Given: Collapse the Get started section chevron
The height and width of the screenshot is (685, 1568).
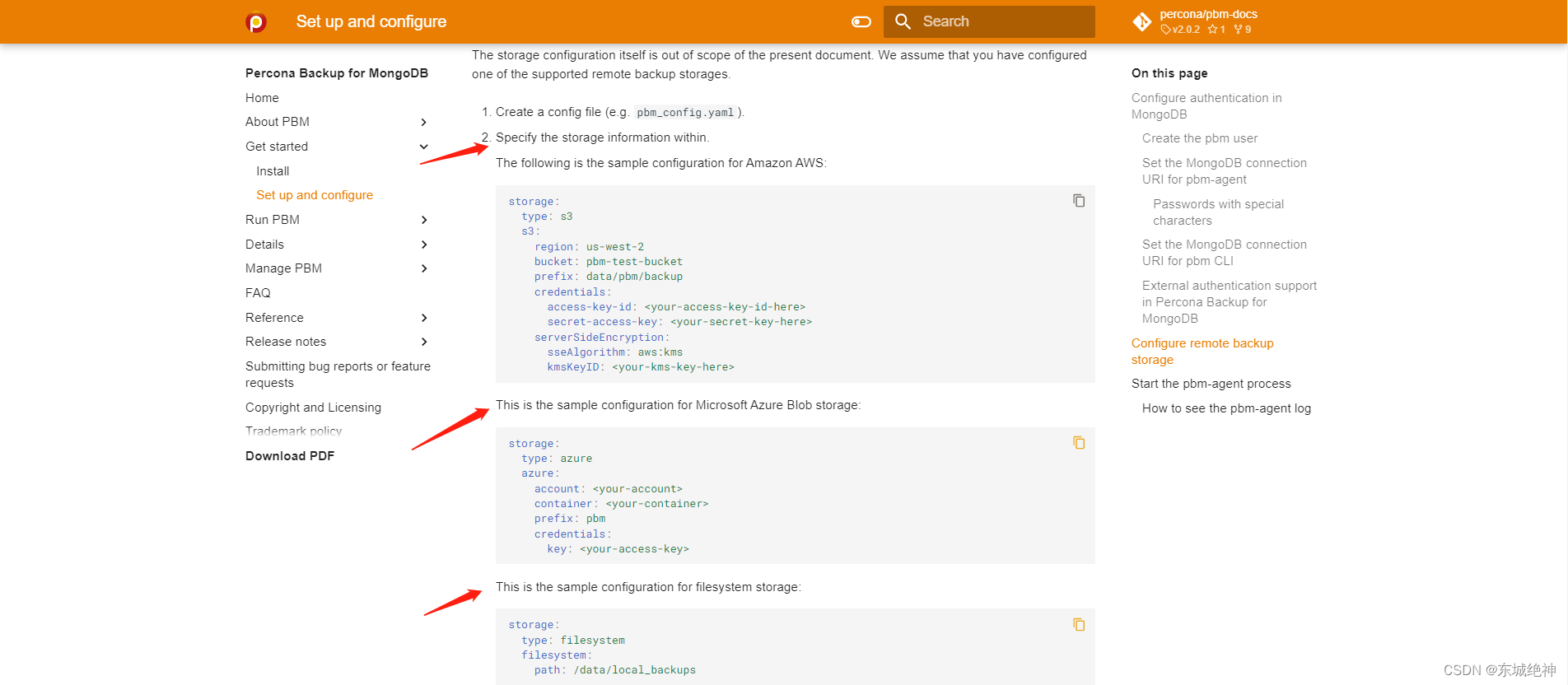Looking at the screenshot, I should [x=424, y=147].
